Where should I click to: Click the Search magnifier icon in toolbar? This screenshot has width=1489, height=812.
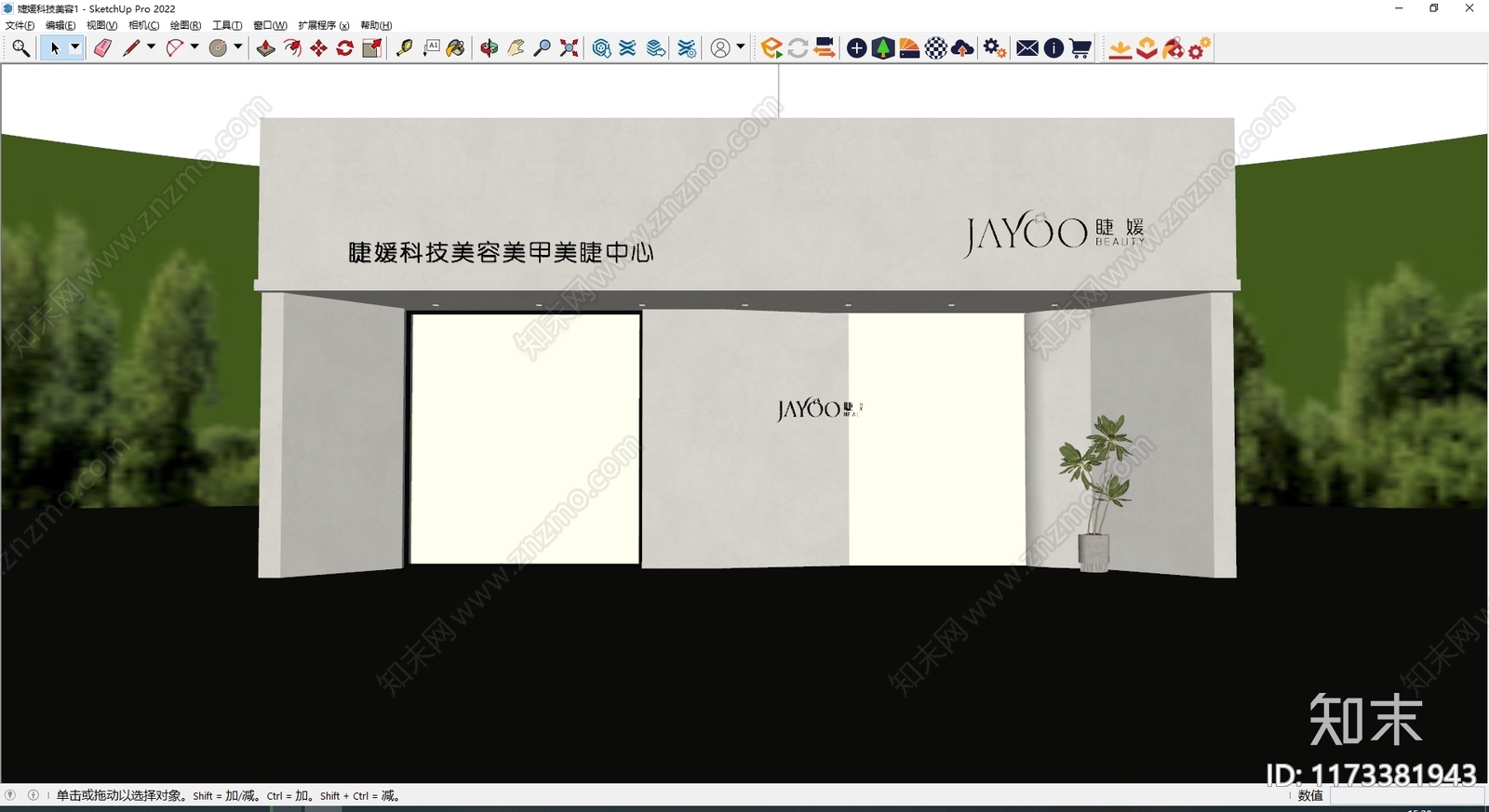coord(20,48)
